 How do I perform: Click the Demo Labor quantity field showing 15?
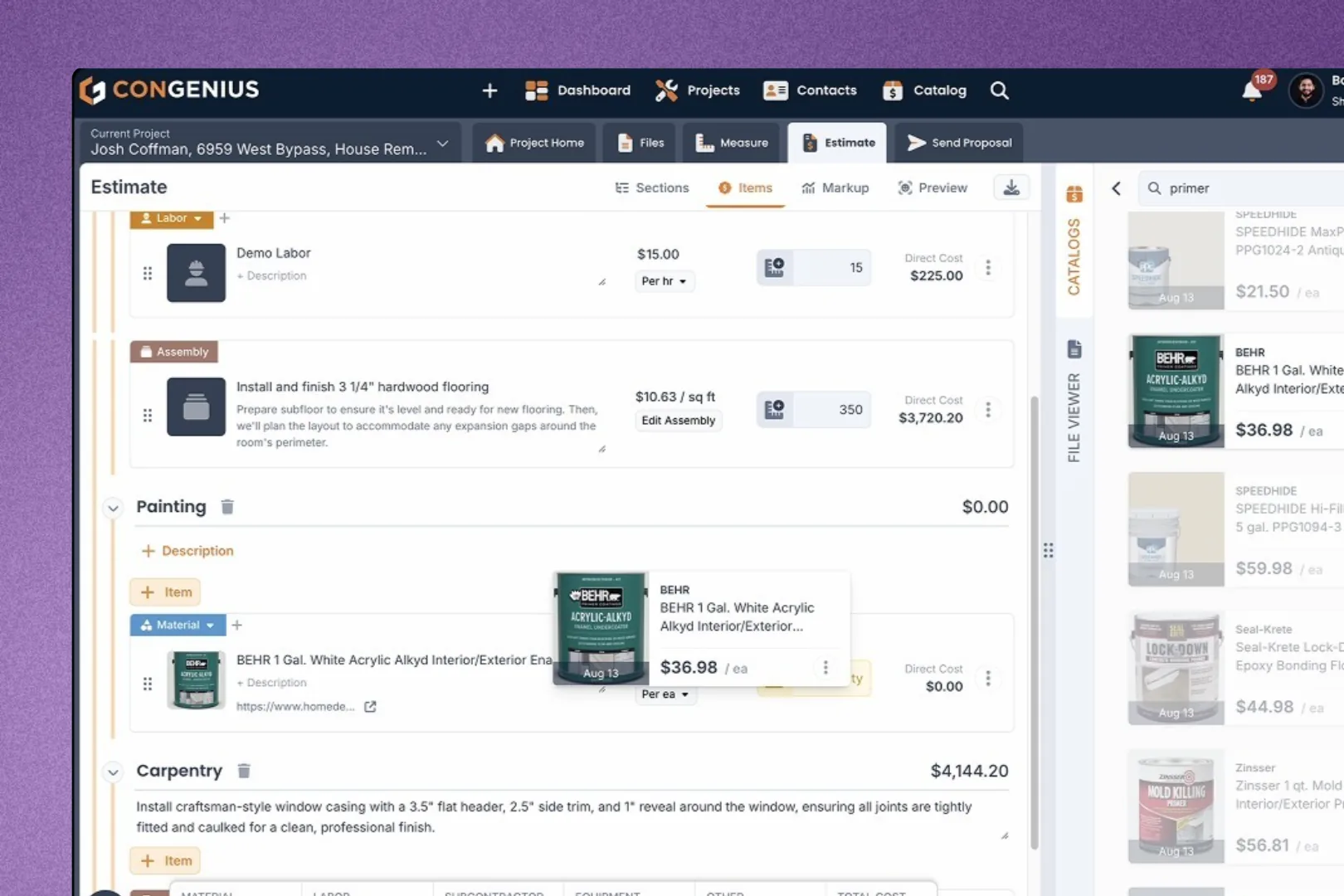pos(830,268)
